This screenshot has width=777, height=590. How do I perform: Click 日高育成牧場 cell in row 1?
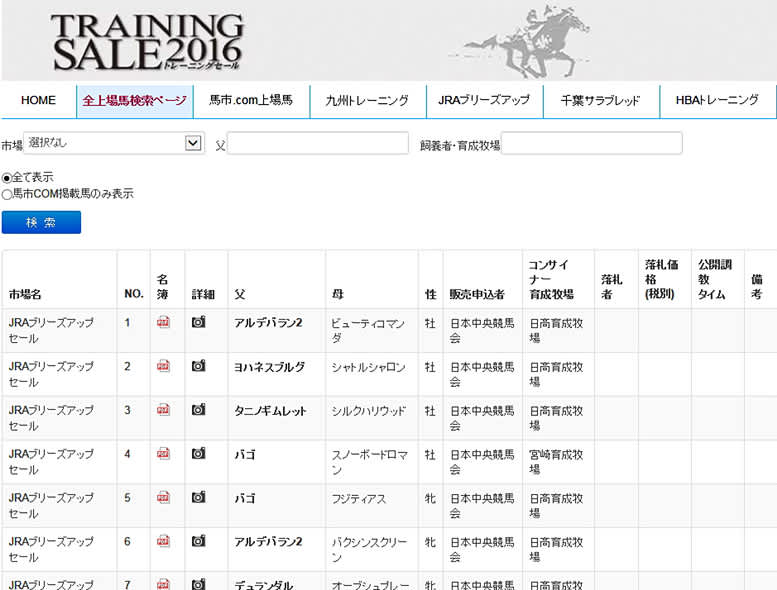coord(556,330)
